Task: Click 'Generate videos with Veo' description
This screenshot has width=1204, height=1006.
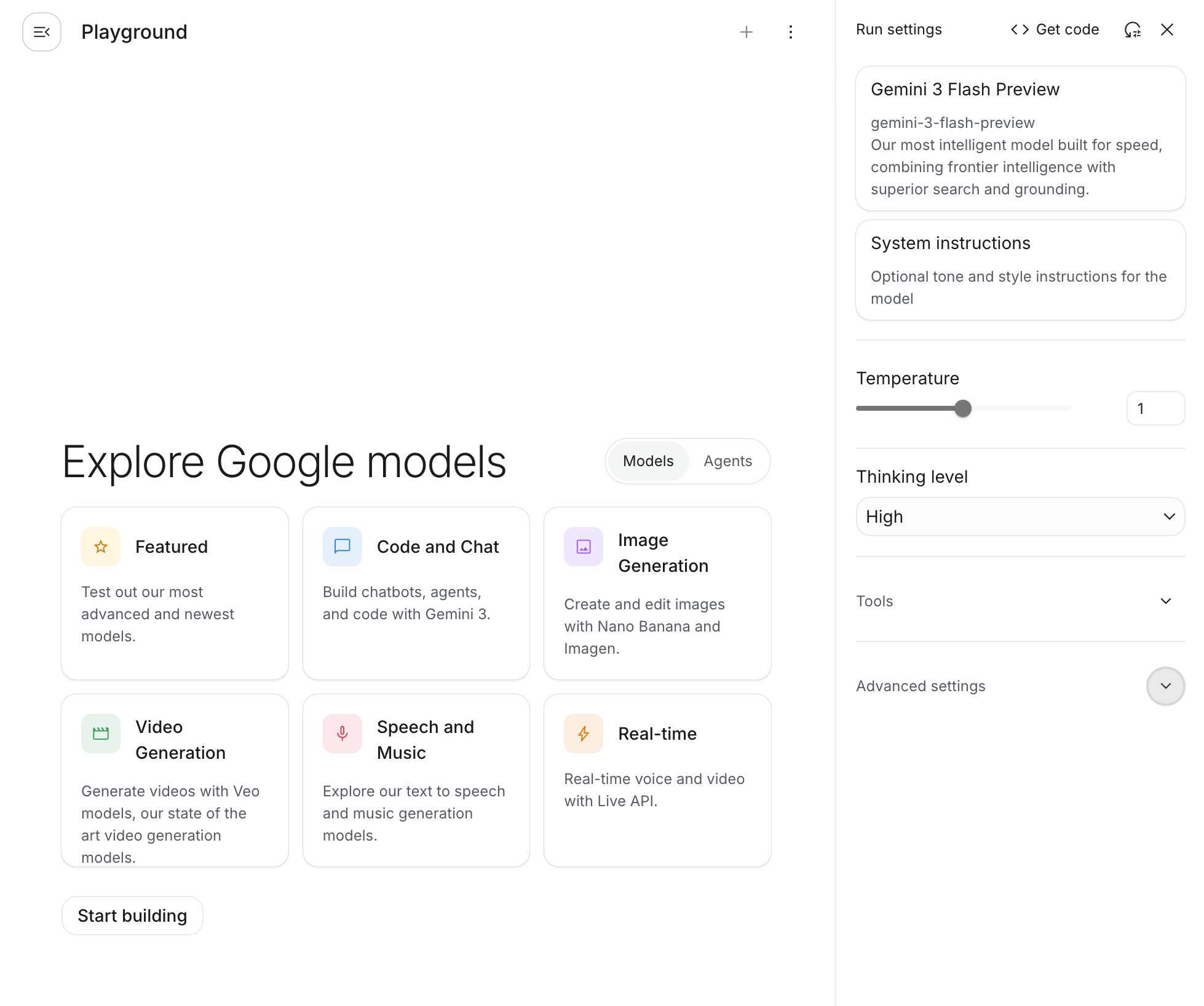Action: [170, 825]
